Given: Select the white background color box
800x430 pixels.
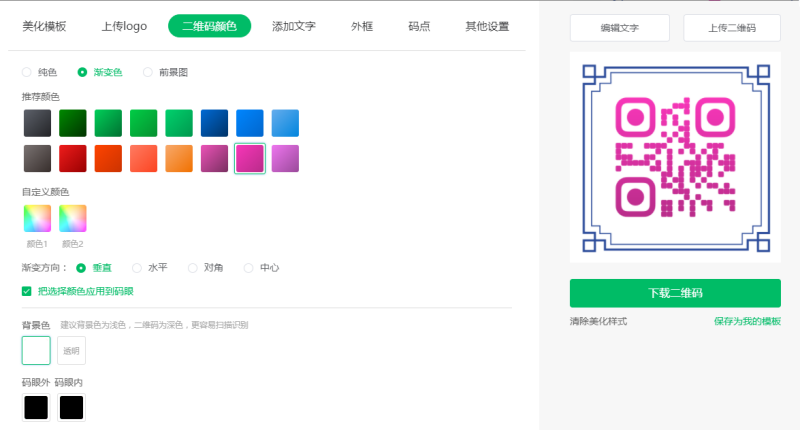Looking at the screenshot, I should (36, 350).
